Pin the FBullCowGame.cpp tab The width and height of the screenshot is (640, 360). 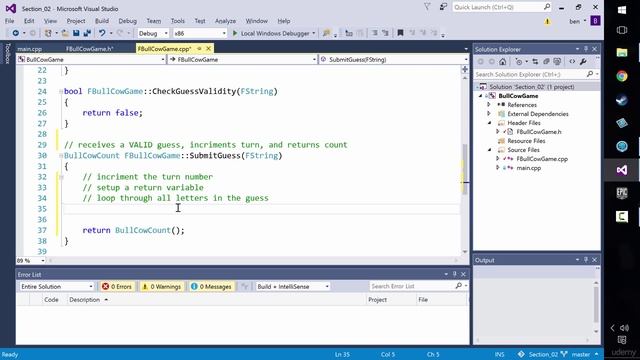(200, 49)
